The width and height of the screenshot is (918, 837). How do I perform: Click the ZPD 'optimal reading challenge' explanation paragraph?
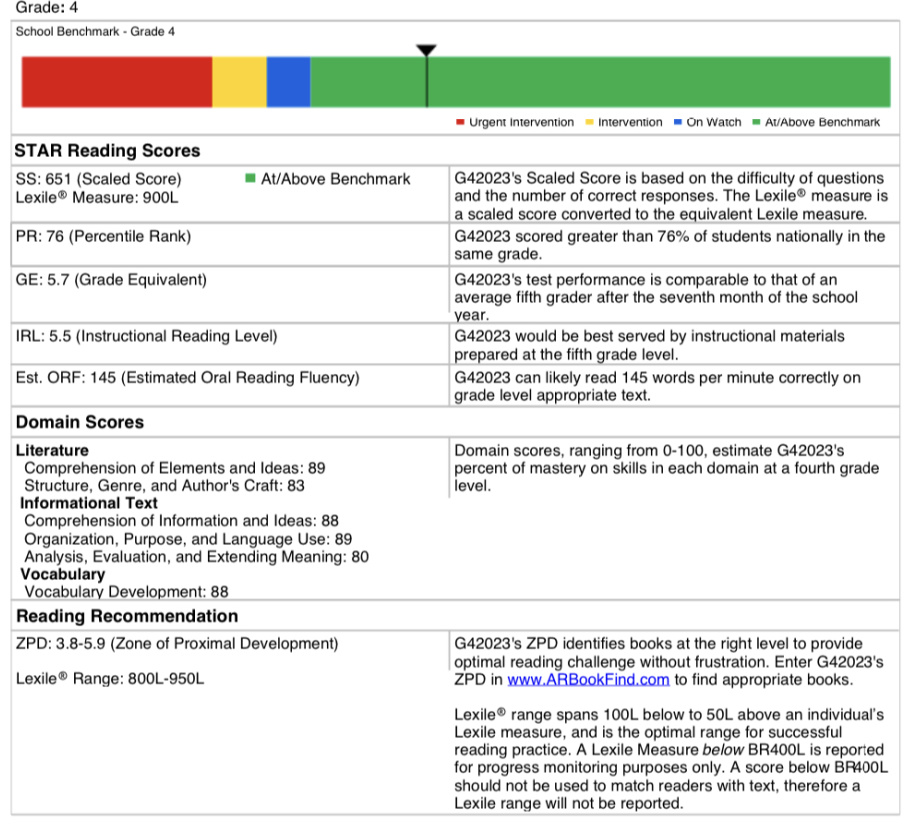(x=669, y=661)
